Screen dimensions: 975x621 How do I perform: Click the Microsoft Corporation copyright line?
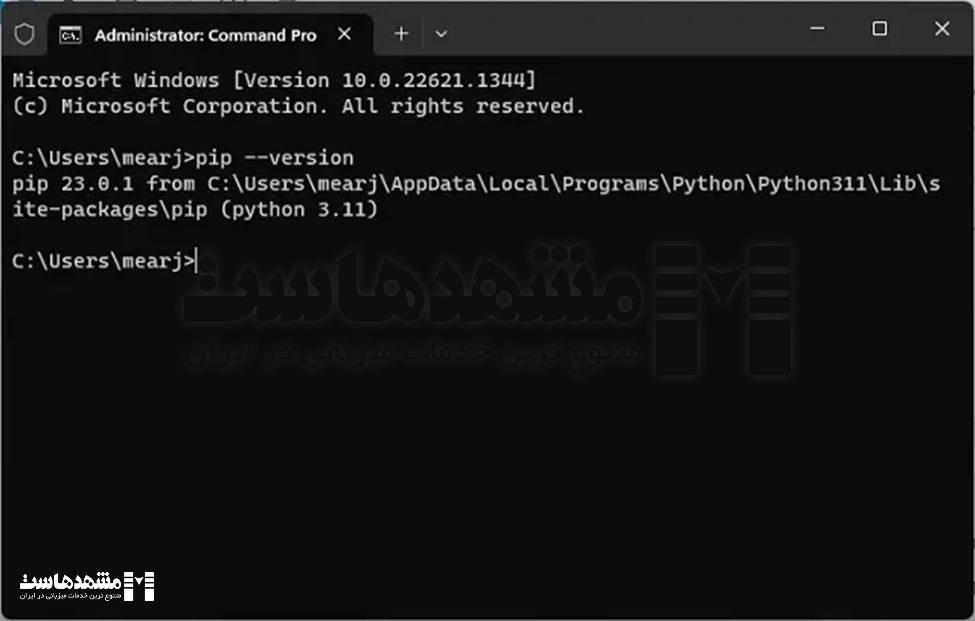[298, 106]
